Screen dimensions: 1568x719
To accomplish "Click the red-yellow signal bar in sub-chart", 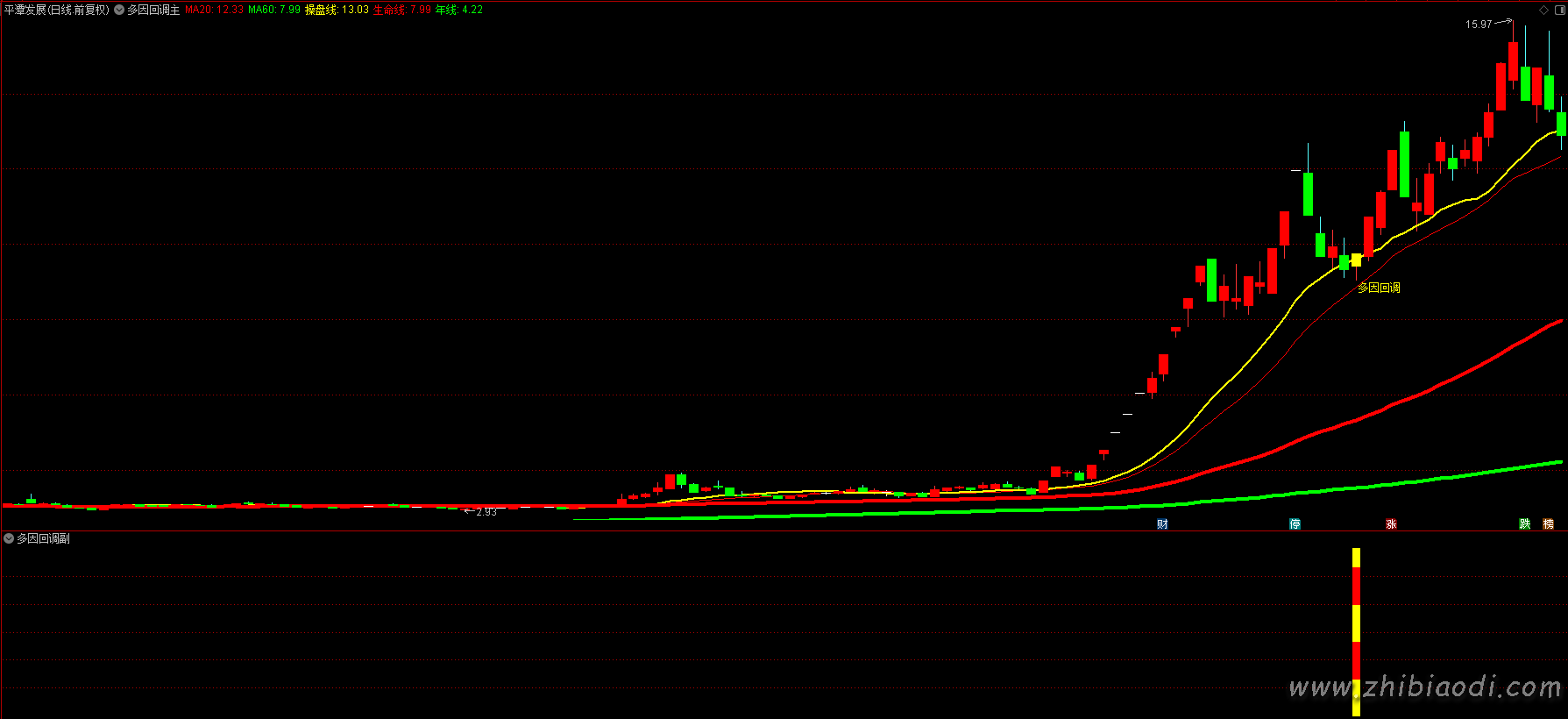I will click(1356, 631).
